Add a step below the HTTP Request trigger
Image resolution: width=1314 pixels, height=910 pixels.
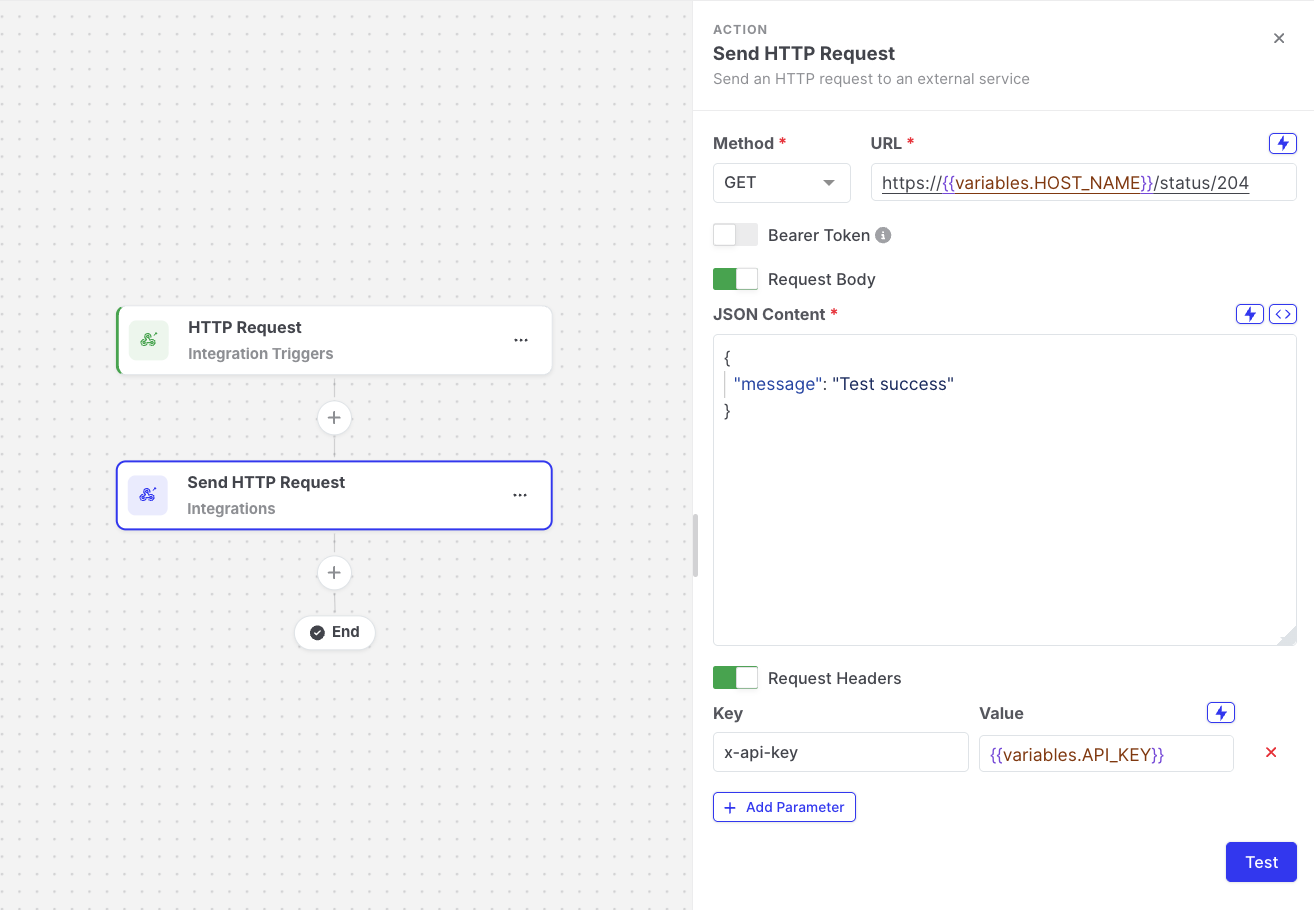click(x=334, y=417)
